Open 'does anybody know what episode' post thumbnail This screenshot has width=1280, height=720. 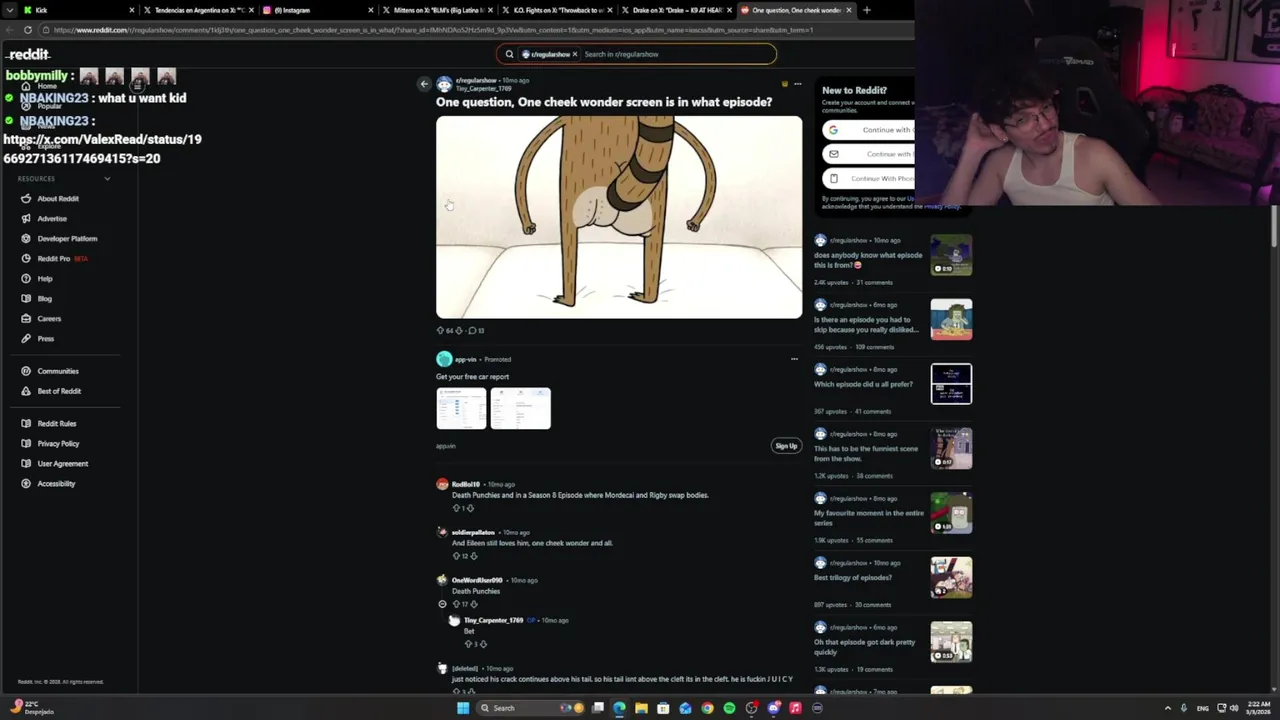(951, 255)
